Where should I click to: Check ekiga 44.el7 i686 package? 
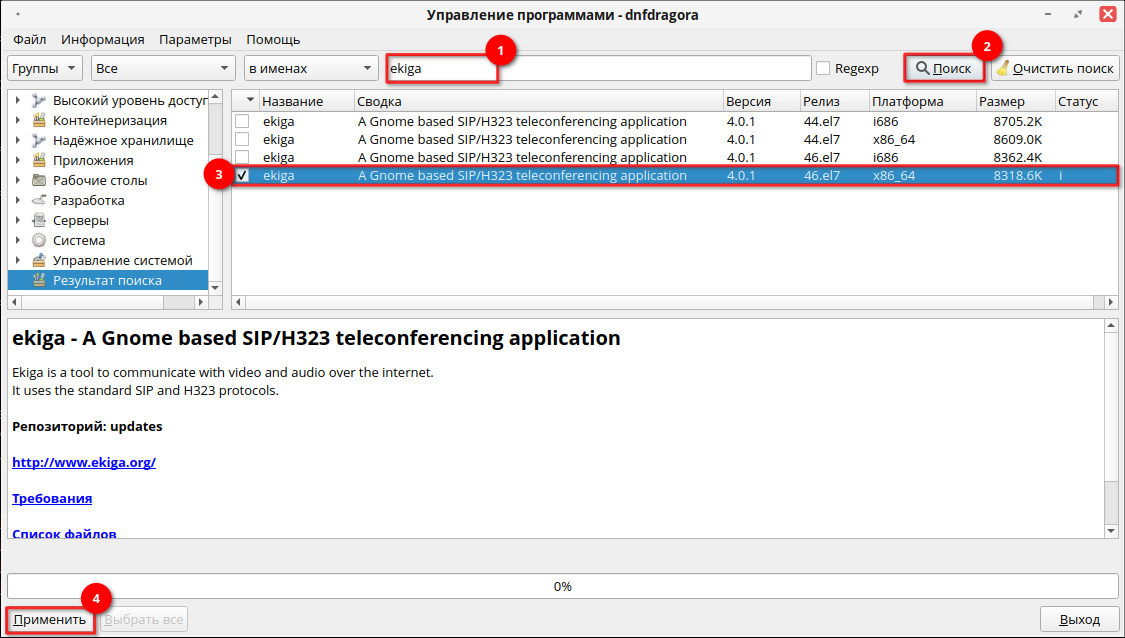click(243, 121)
